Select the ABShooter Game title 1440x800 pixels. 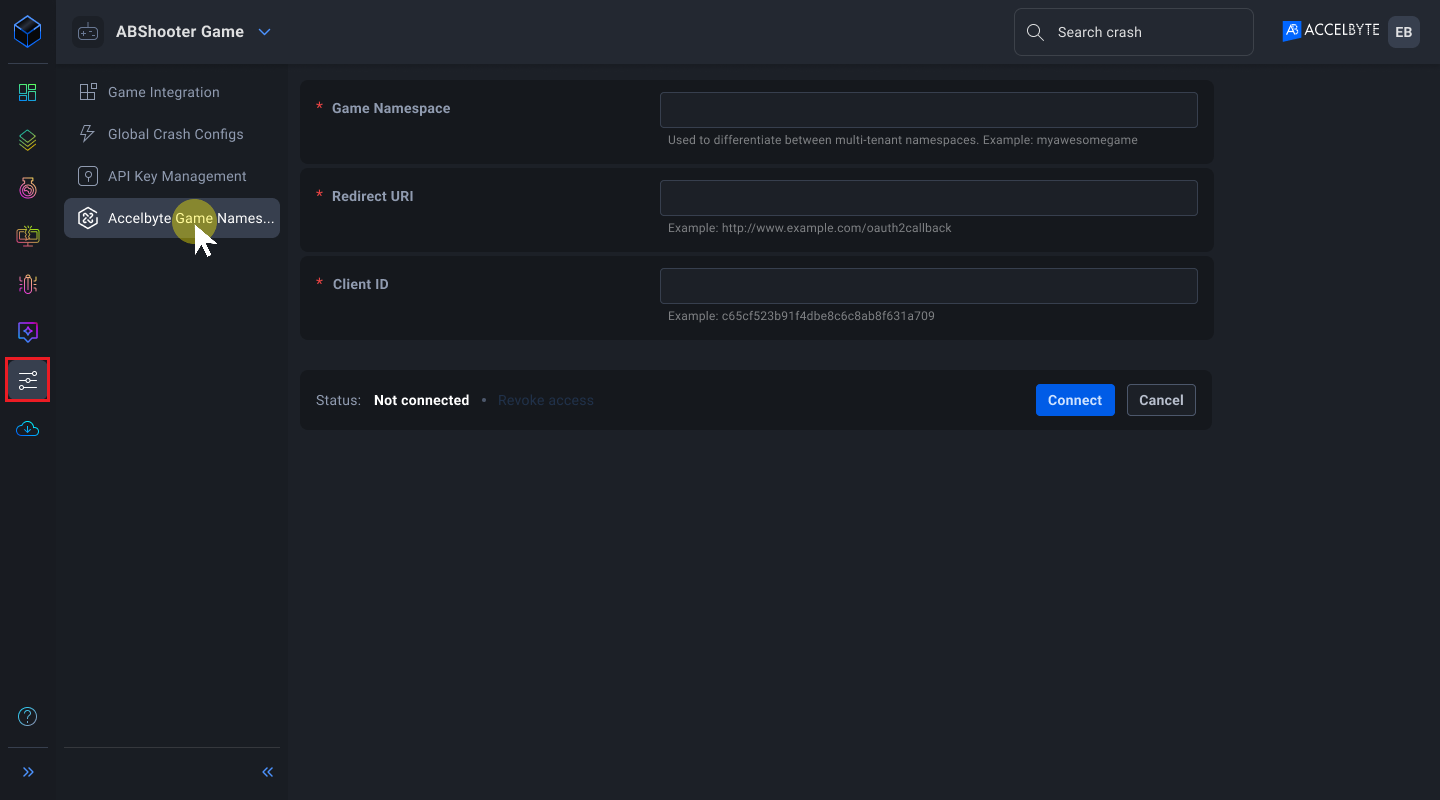tap(180, 32)
